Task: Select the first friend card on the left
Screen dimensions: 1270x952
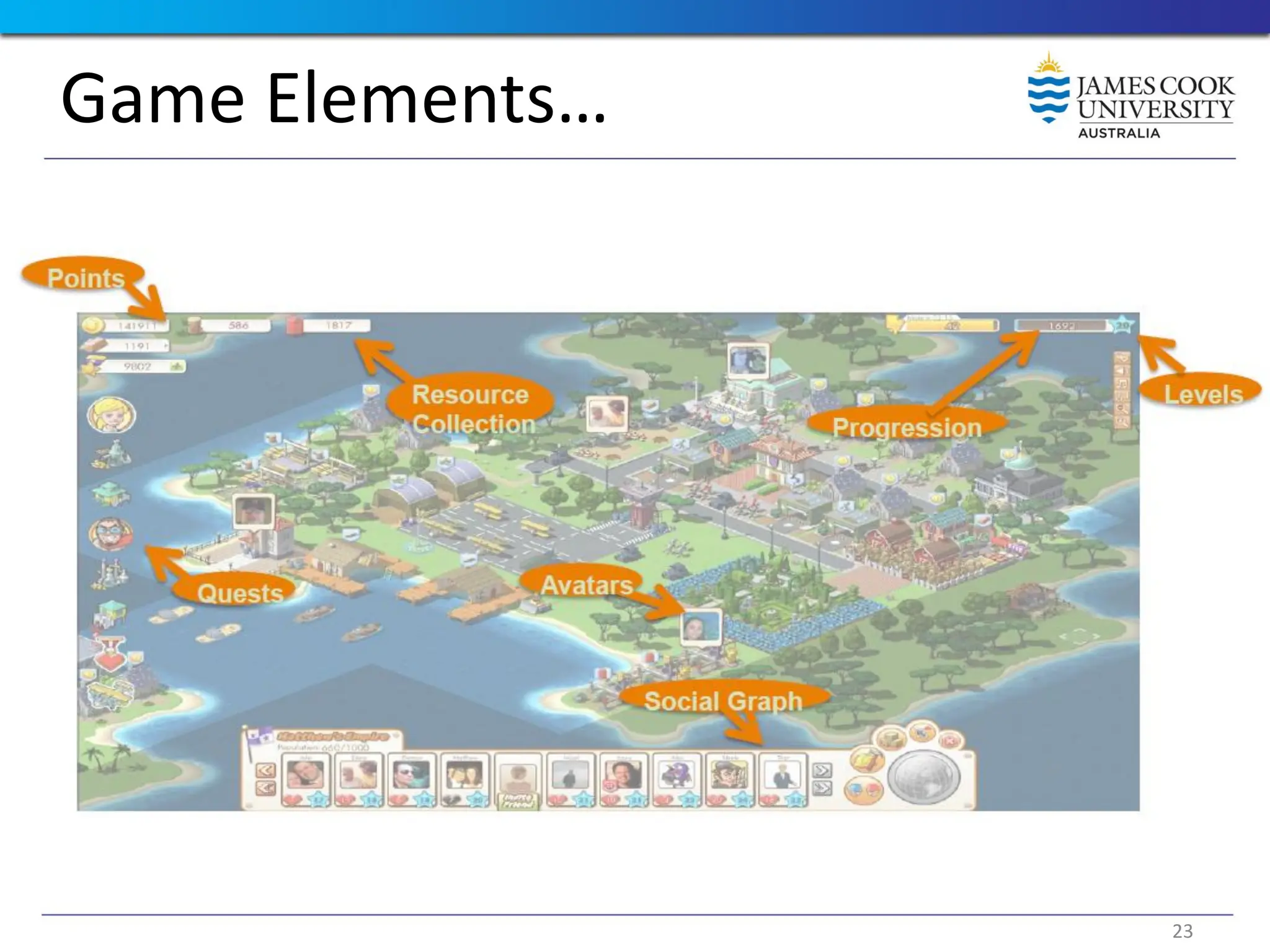Action: tap(306, 780)
